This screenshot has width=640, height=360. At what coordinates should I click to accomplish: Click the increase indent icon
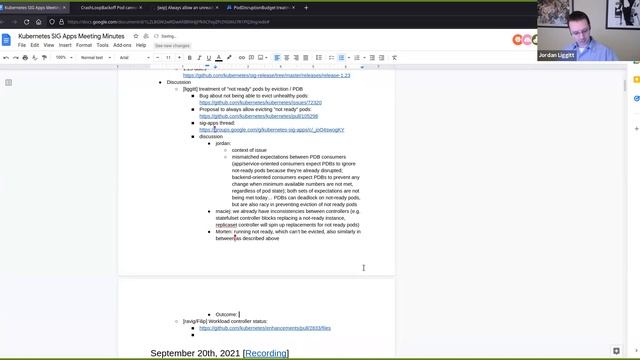pos(382,58)
